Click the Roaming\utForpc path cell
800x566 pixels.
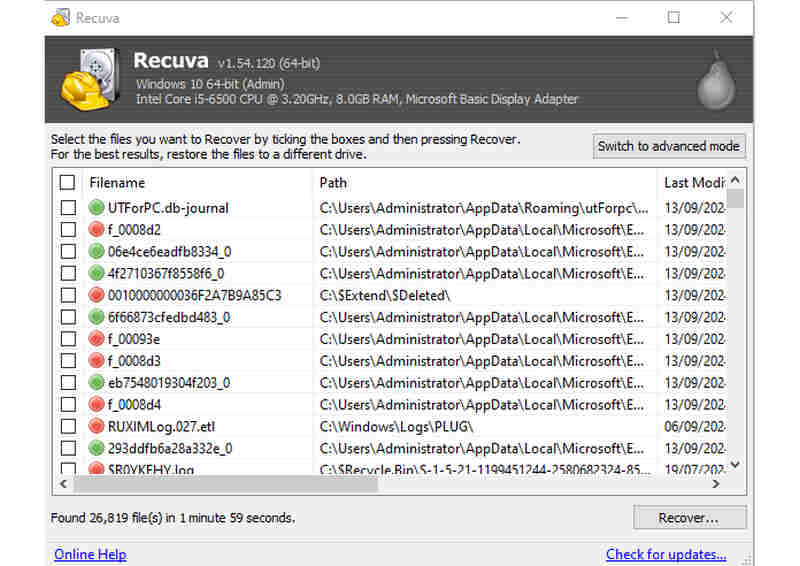click(484, 208)
